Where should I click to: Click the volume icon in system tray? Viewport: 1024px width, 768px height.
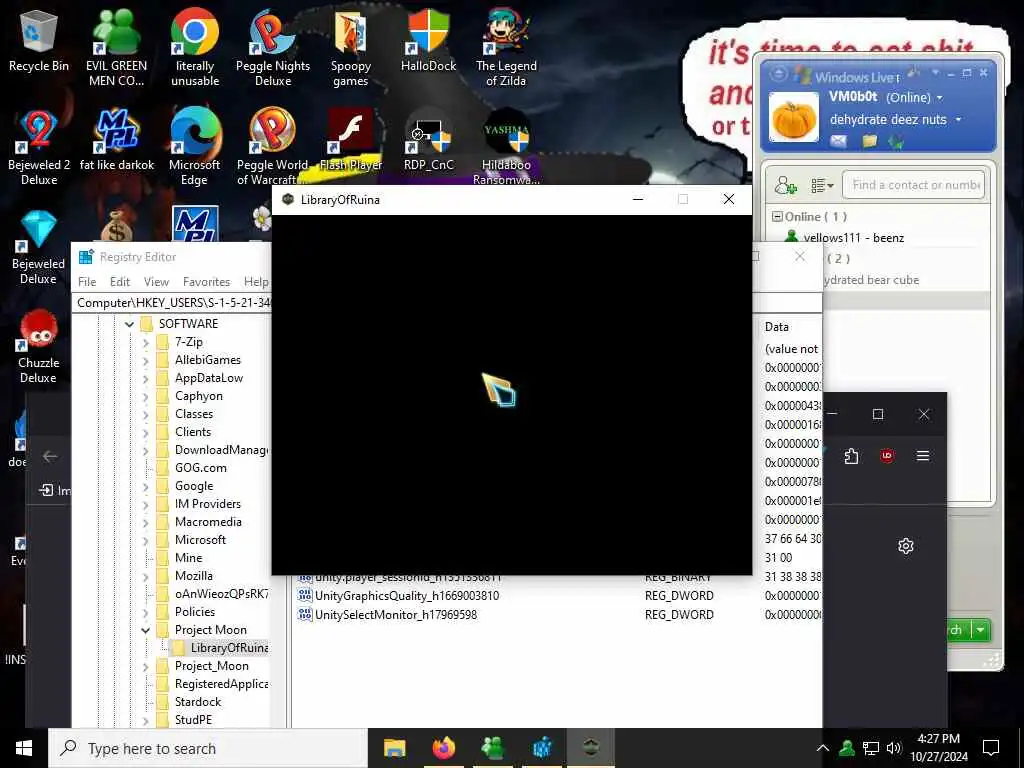pos(894,748)
